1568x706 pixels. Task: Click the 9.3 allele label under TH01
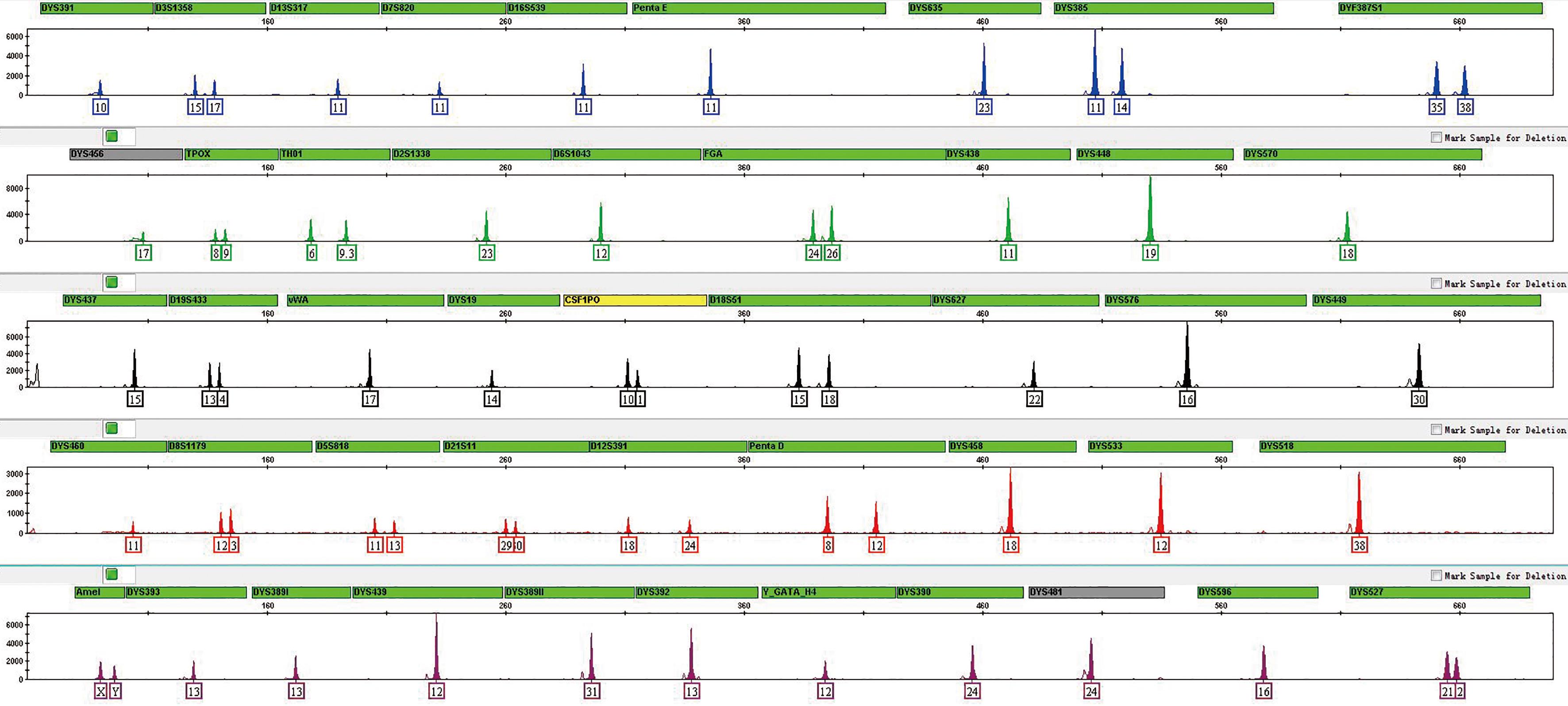click(347, 253)
